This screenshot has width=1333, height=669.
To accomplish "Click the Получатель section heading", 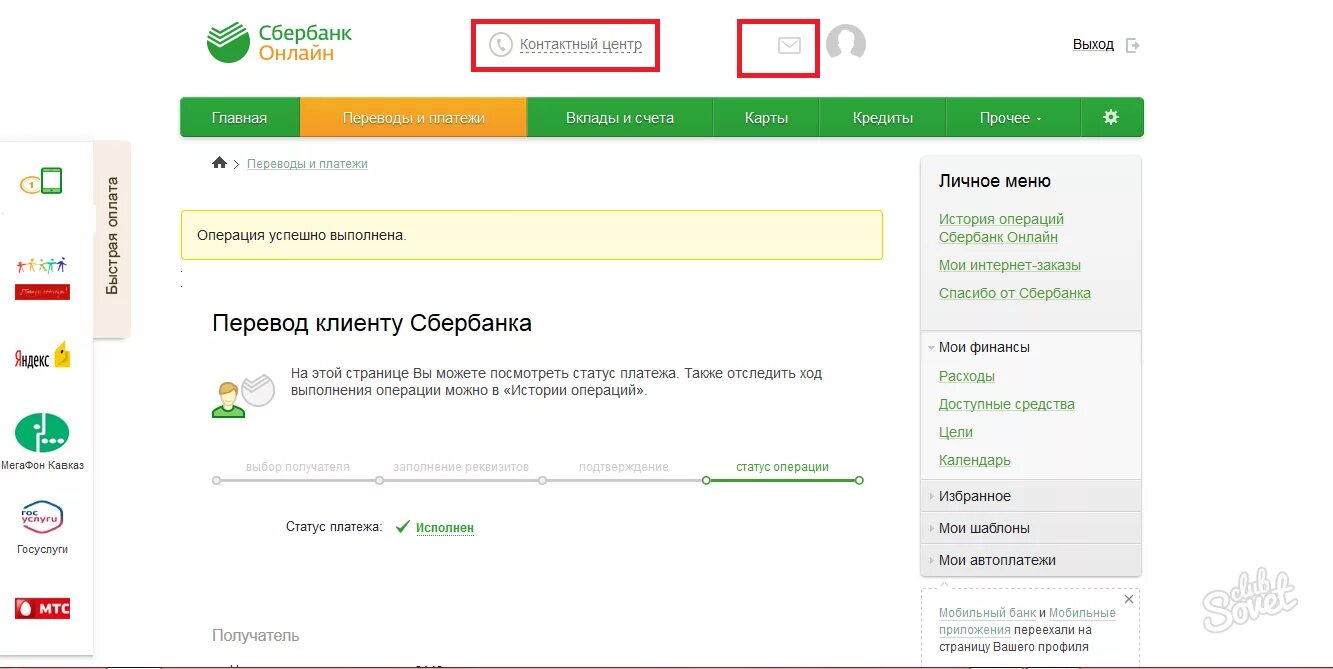I will [x=255, y=635].
